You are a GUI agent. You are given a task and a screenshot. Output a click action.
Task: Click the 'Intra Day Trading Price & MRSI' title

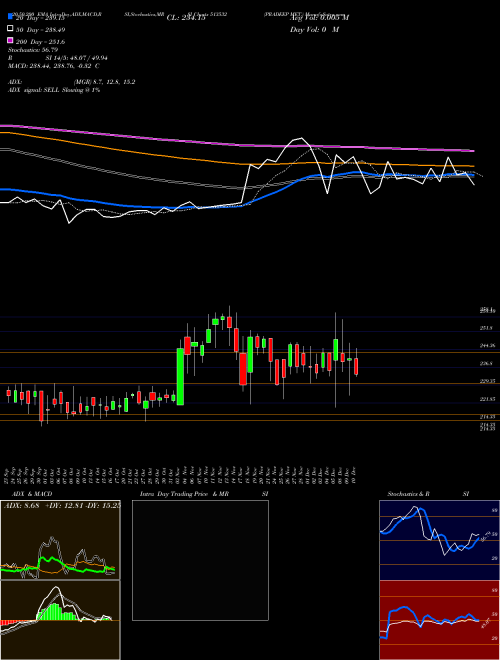coord(204,494)
